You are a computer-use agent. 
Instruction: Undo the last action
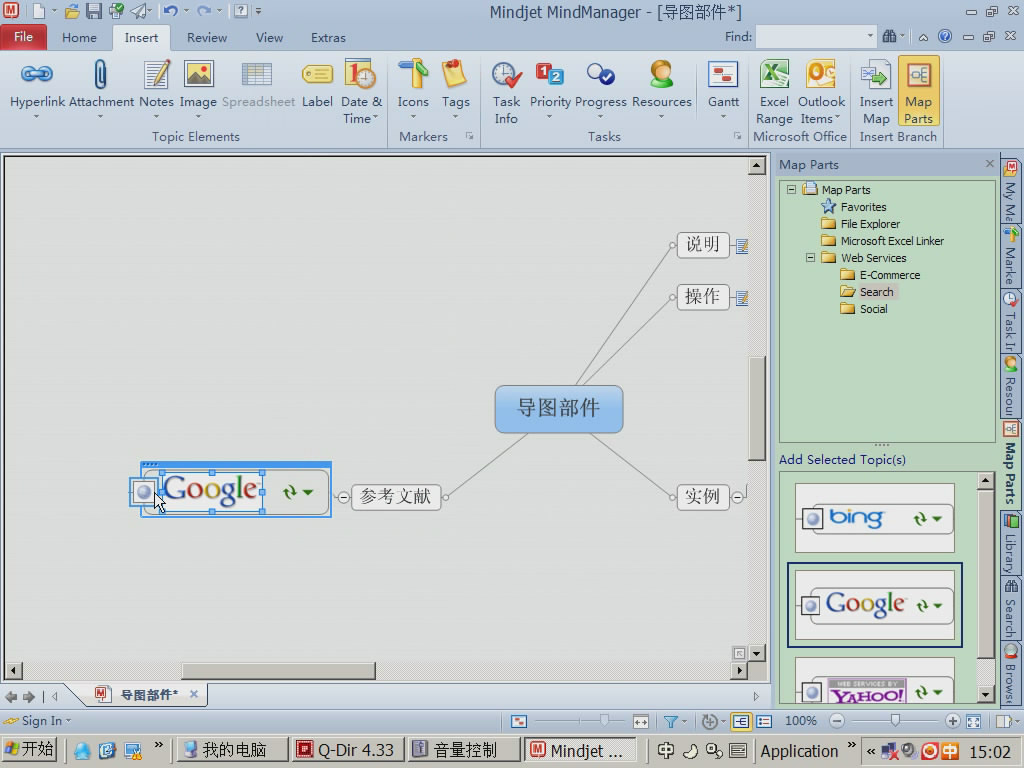pos(170,11)
